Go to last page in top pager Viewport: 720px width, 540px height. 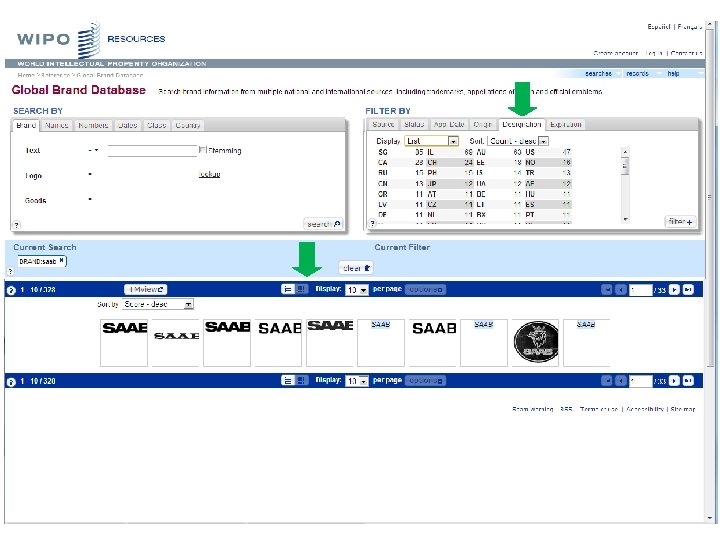(x=688, y=290)
